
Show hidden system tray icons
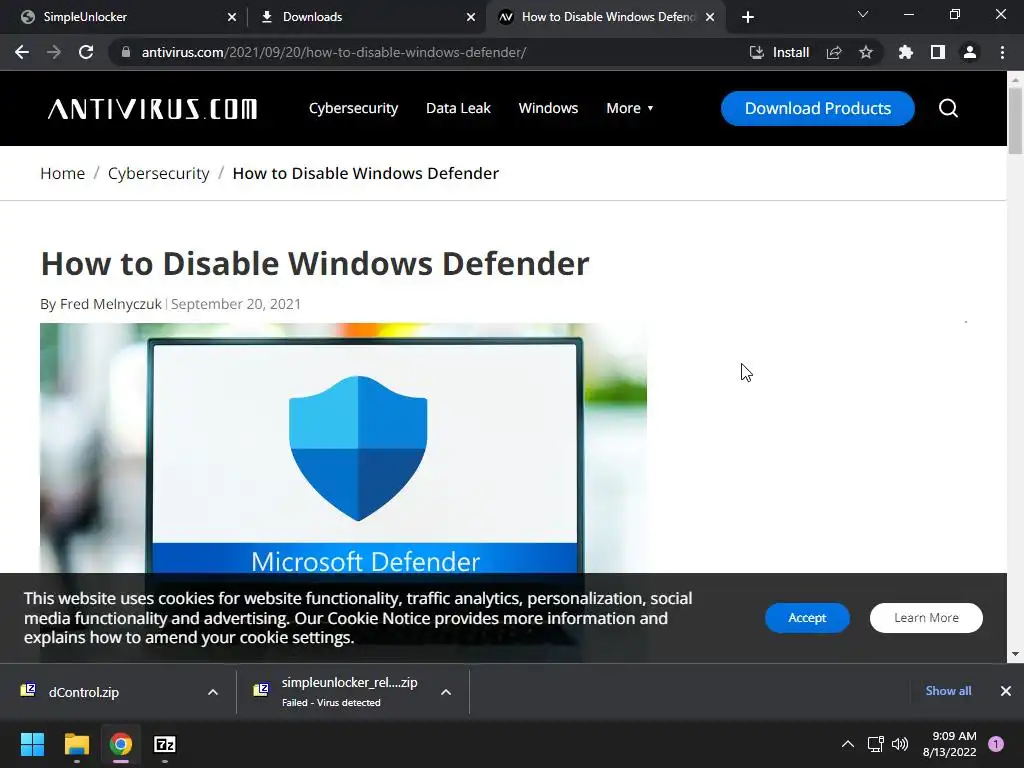click(848, 744)
